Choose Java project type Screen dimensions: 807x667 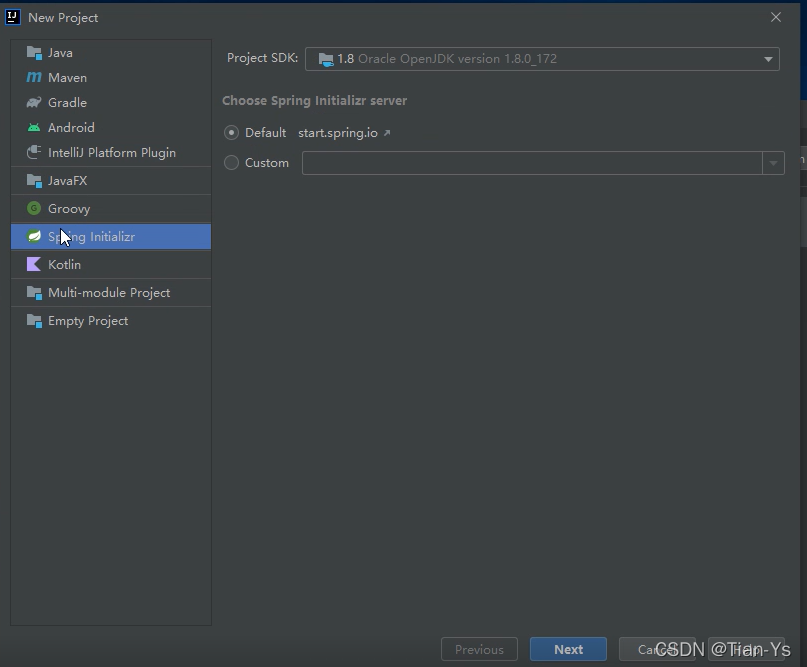111,52
